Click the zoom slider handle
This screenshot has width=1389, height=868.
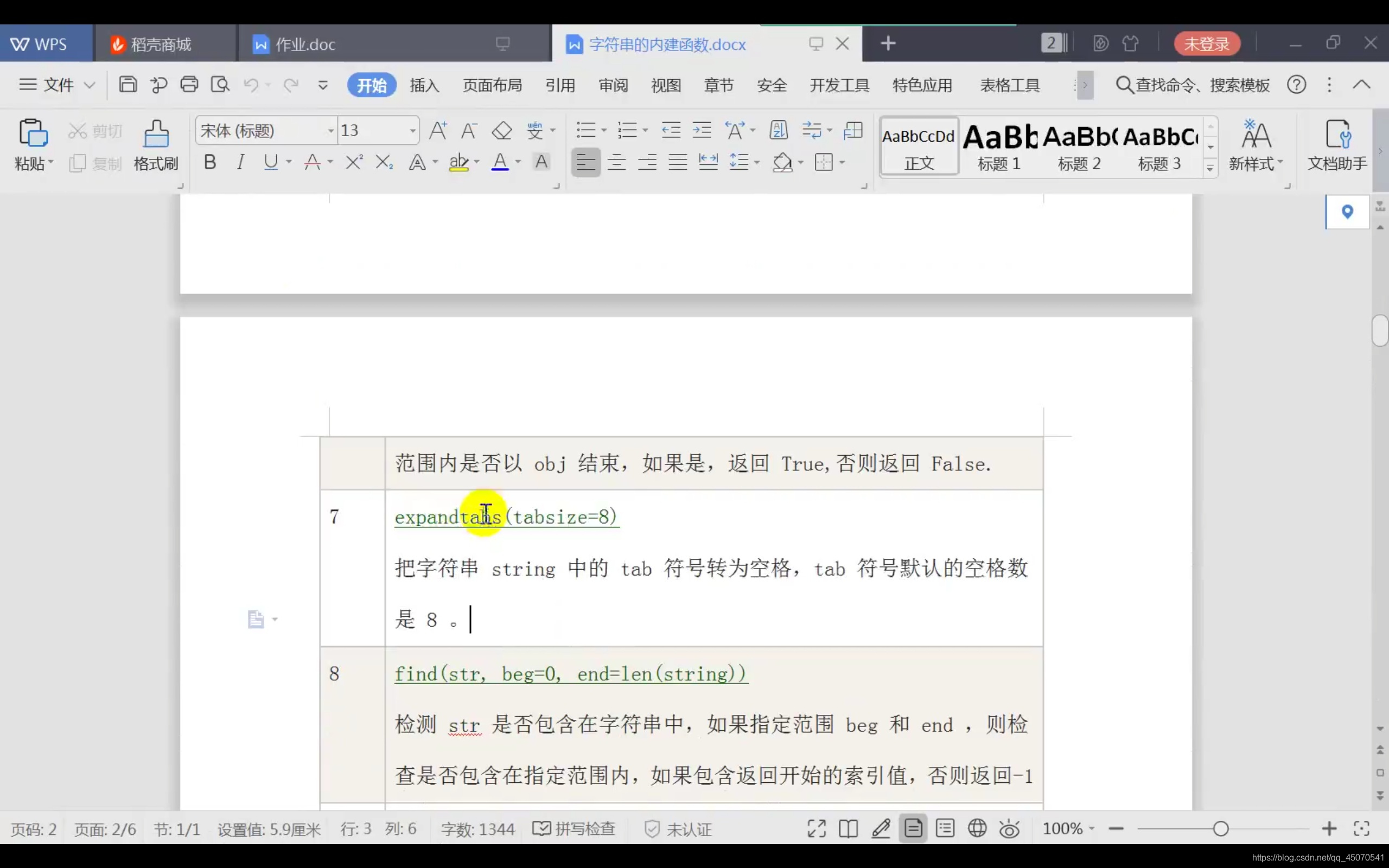(1221, 829)
